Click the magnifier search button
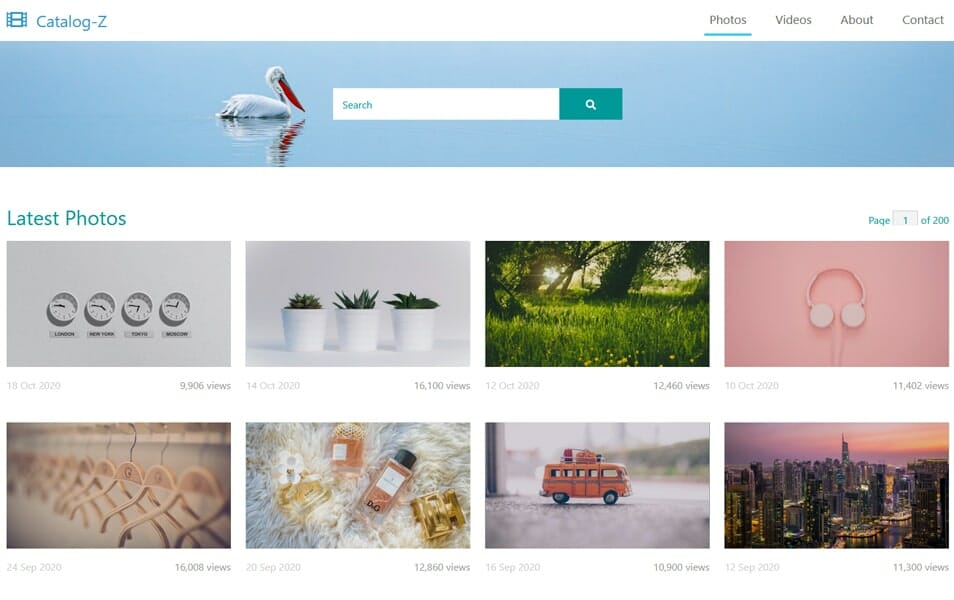The height and width of the screenshot is (600, 954). click(x=590, y=104)
